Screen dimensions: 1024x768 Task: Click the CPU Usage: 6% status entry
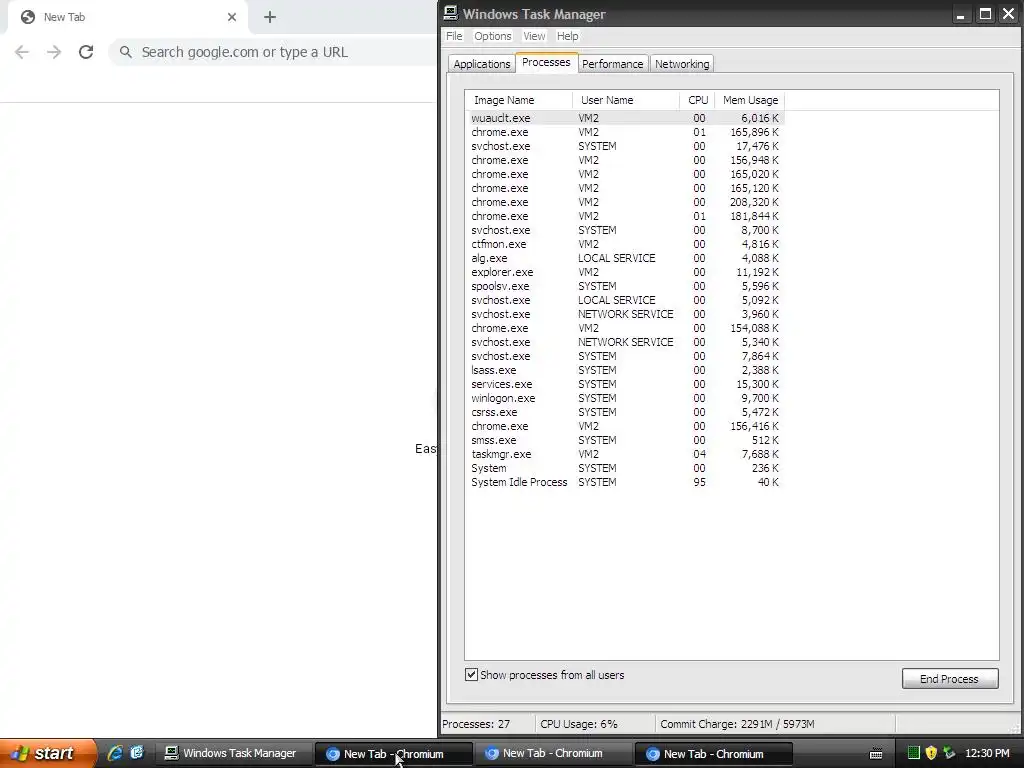click(594, 724)
